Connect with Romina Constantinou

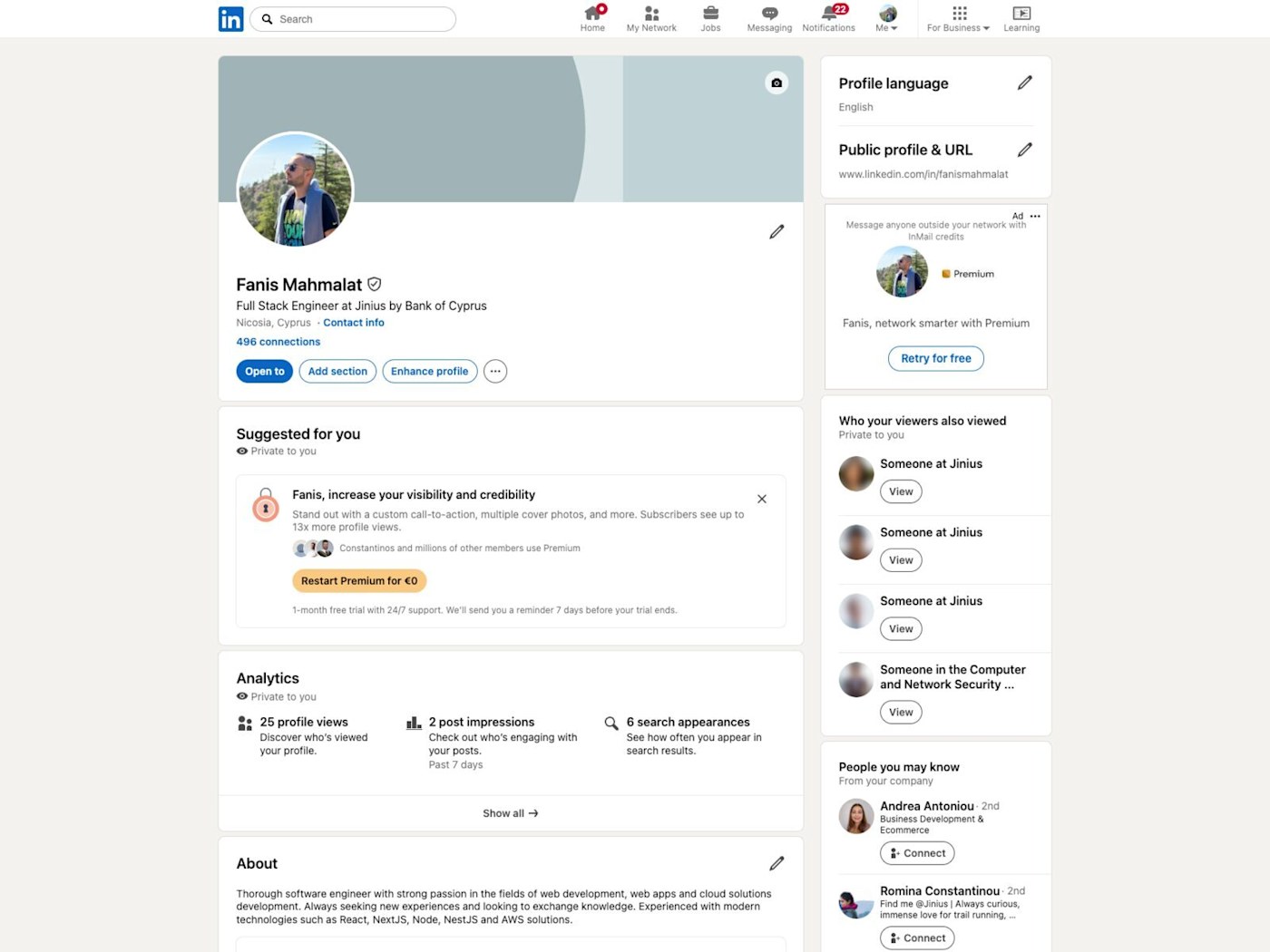pos(917,938)
